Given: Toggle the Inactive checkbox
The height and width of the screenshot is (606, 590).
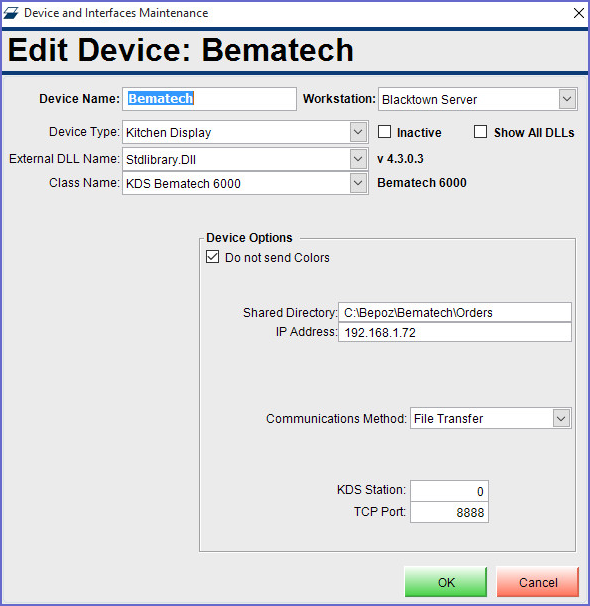Looking at the screenshot, I should click(384, 132).
